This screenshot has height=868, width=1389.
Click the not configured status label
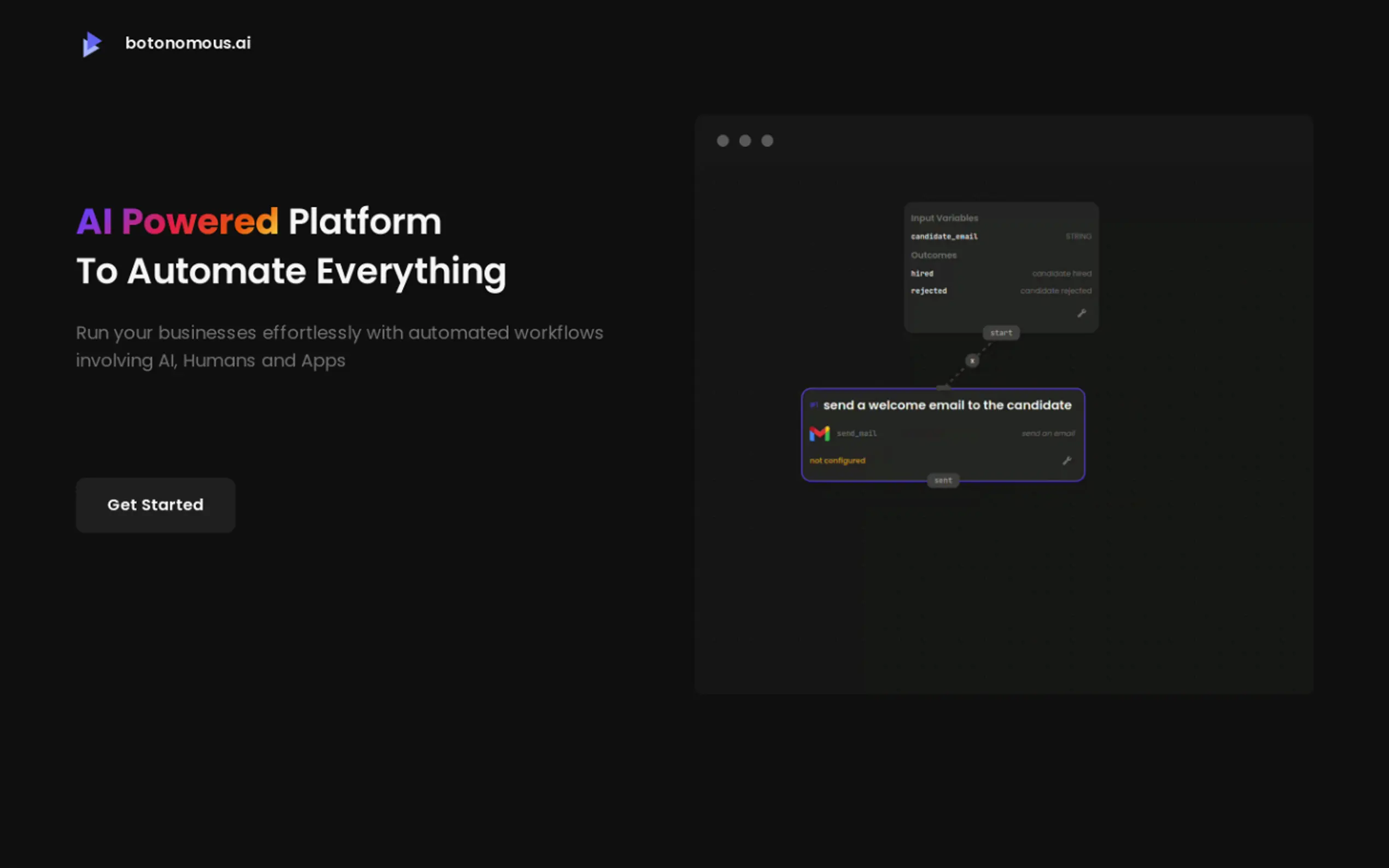837,460
